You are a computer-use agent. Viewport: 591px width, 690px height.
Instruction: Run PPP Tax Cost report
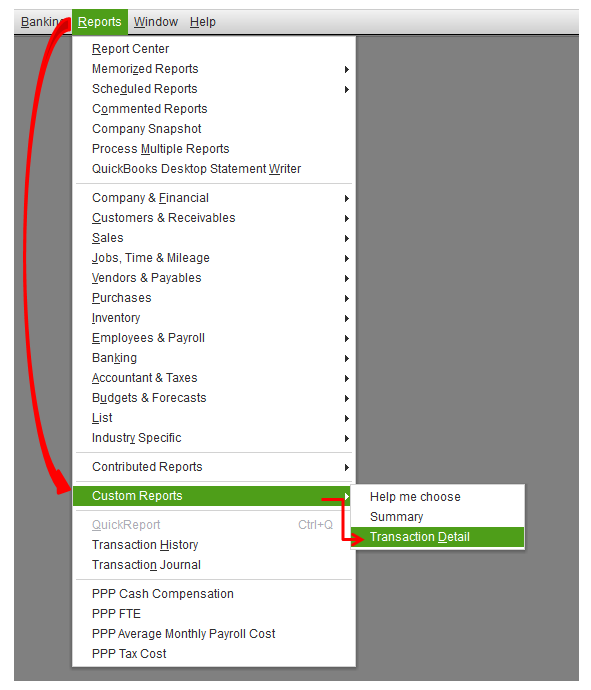pyautogui.click(x=129, y=654)
